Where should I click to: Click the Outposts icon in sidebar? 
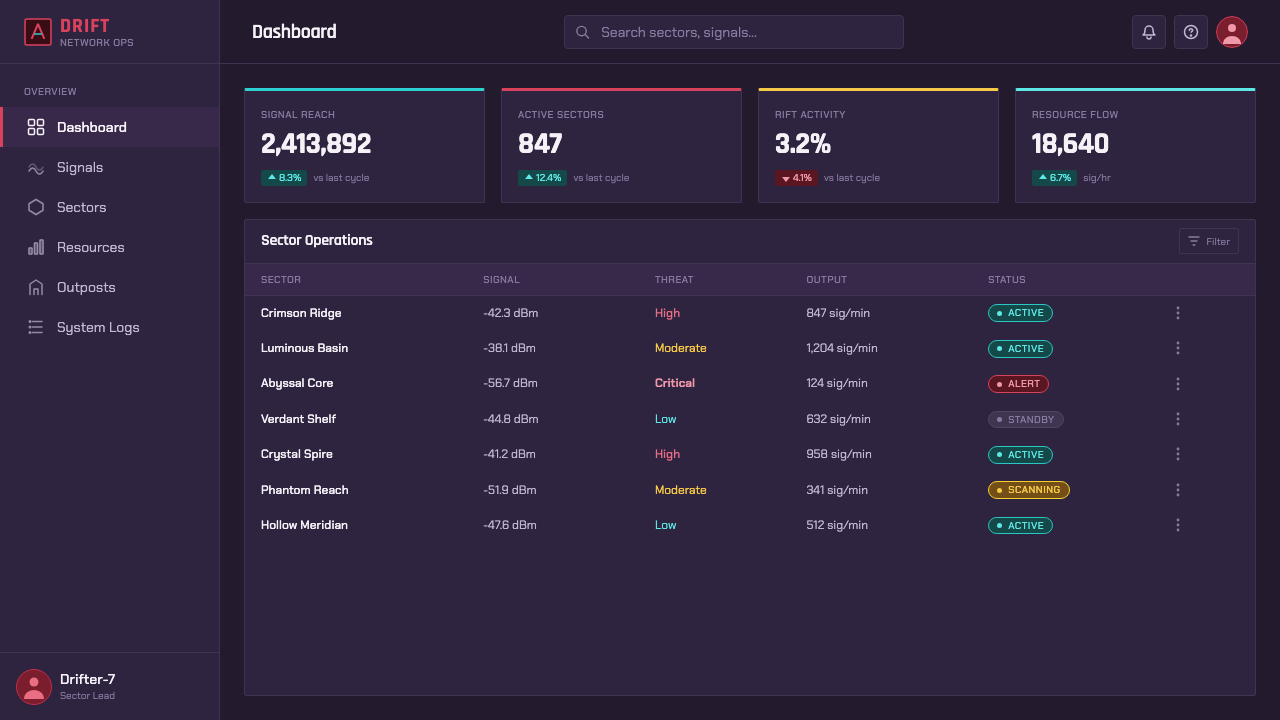coord(36,287)
